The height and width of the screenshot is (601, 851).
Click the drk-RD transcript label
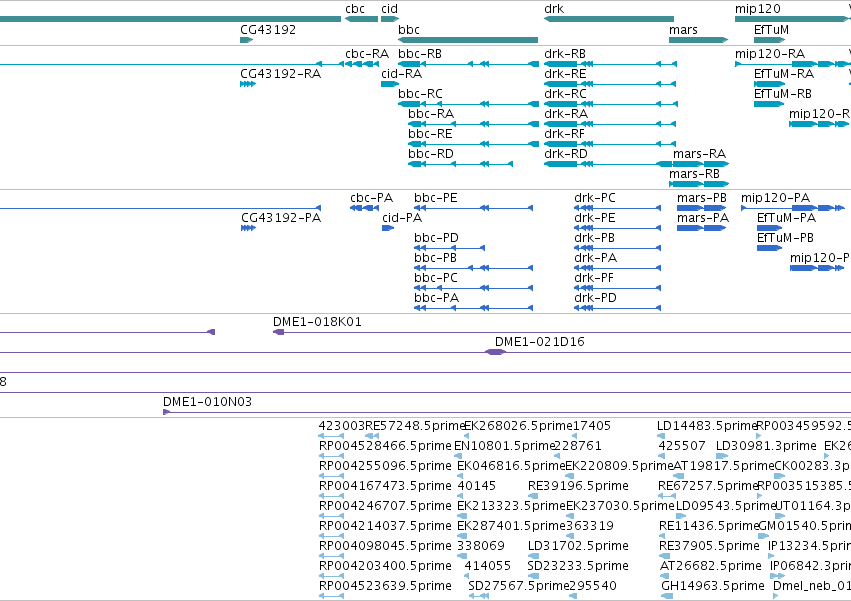566,154
